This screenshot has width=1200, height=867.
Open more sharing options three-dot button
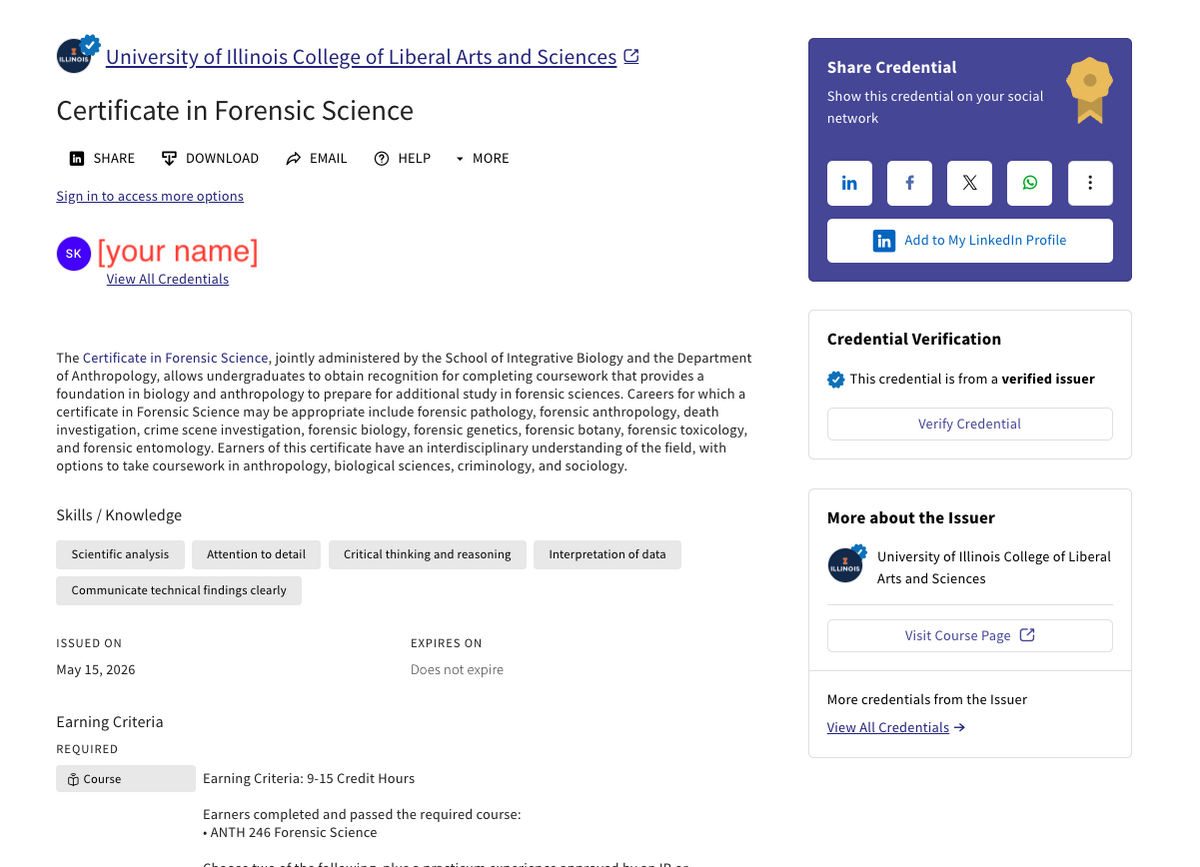(x=1090, y=183)
